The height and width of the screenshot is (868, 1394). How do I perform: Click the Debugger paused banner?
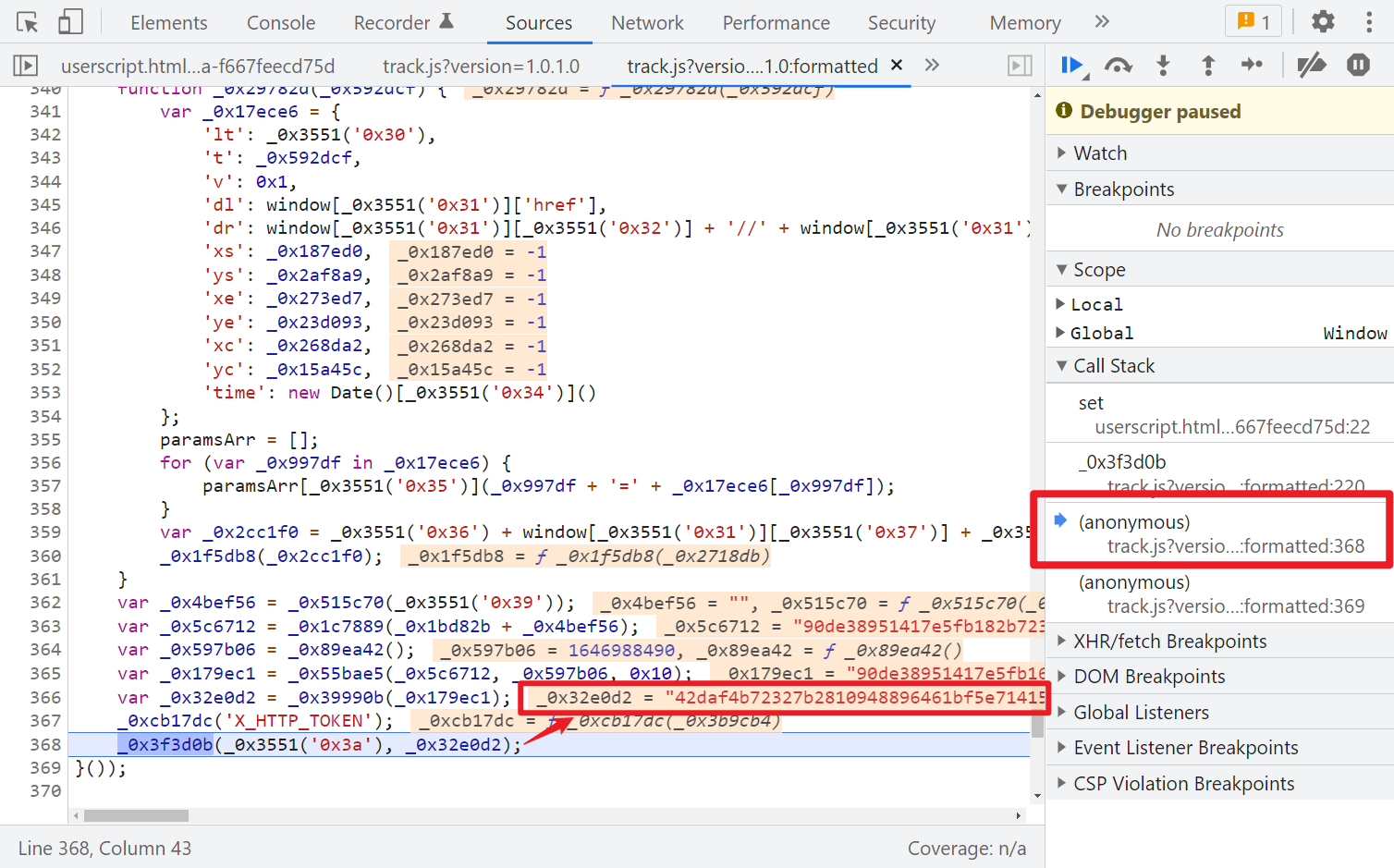(1220, 111)
